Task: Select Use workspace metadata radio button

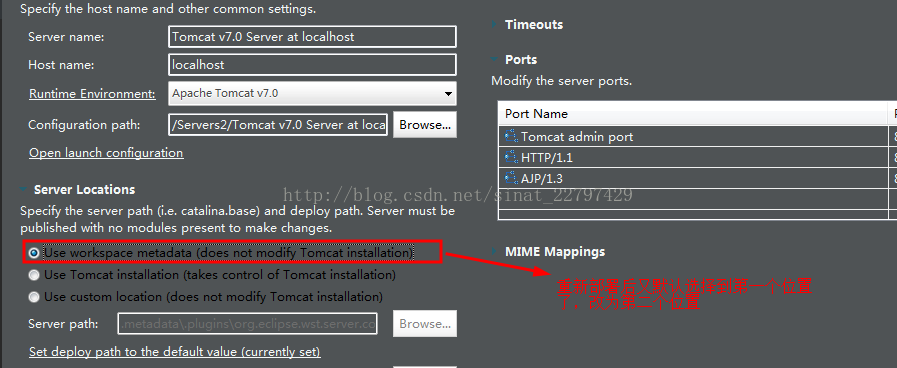Action: coord(34,252)
